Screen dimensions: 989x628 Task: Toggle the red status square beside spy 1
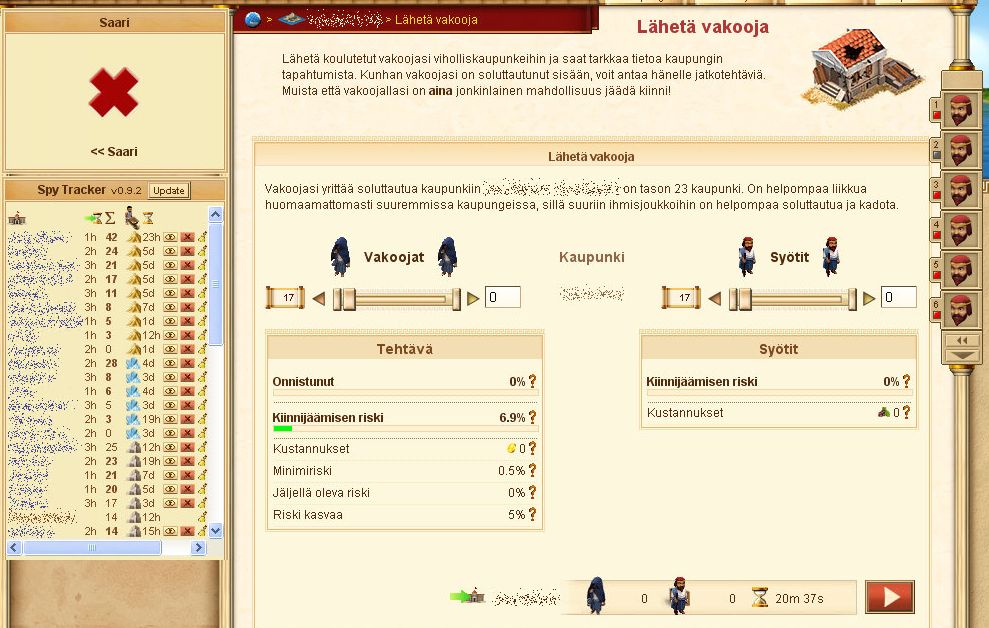tap(935, 116)
